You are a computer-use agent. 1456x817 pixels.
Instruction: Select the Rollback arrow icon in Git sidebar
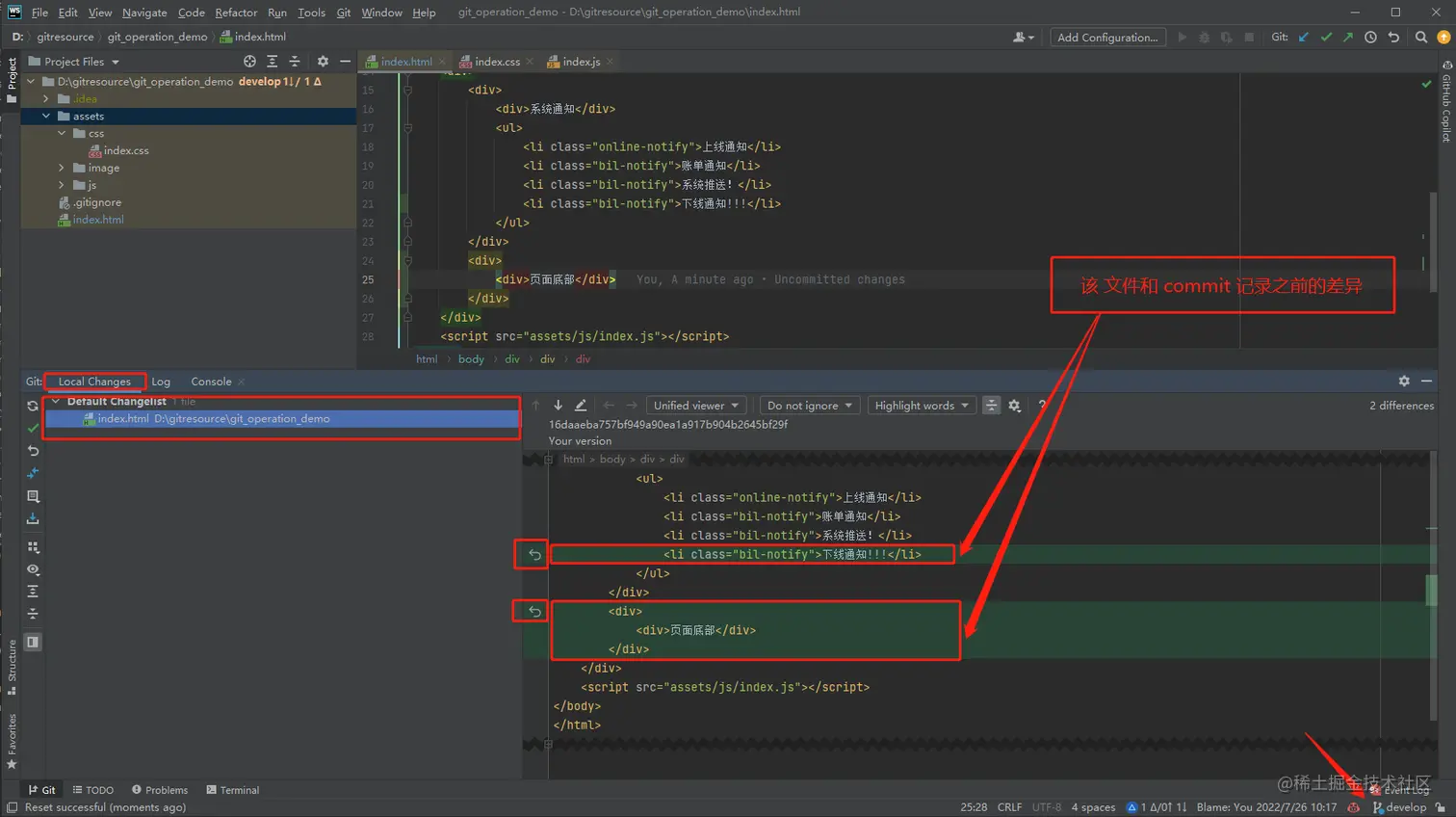pos(34,450)
